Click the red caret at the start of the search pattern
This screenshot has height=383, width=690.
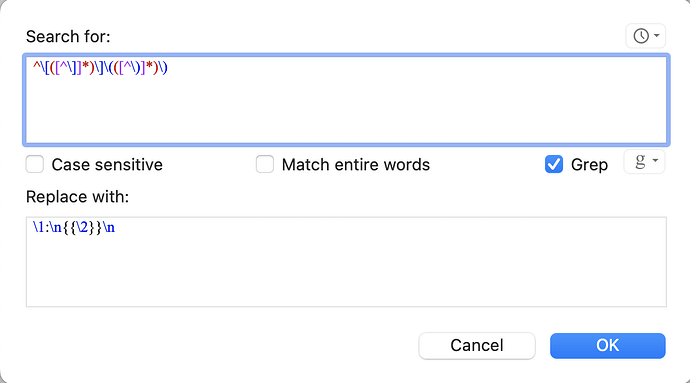click(36, 66)
